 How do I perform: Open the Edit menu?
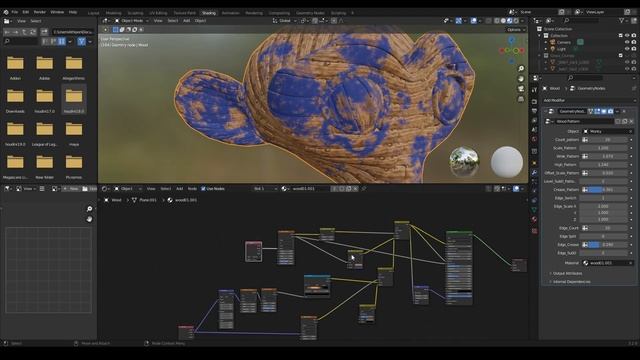[x=26, y=12]
